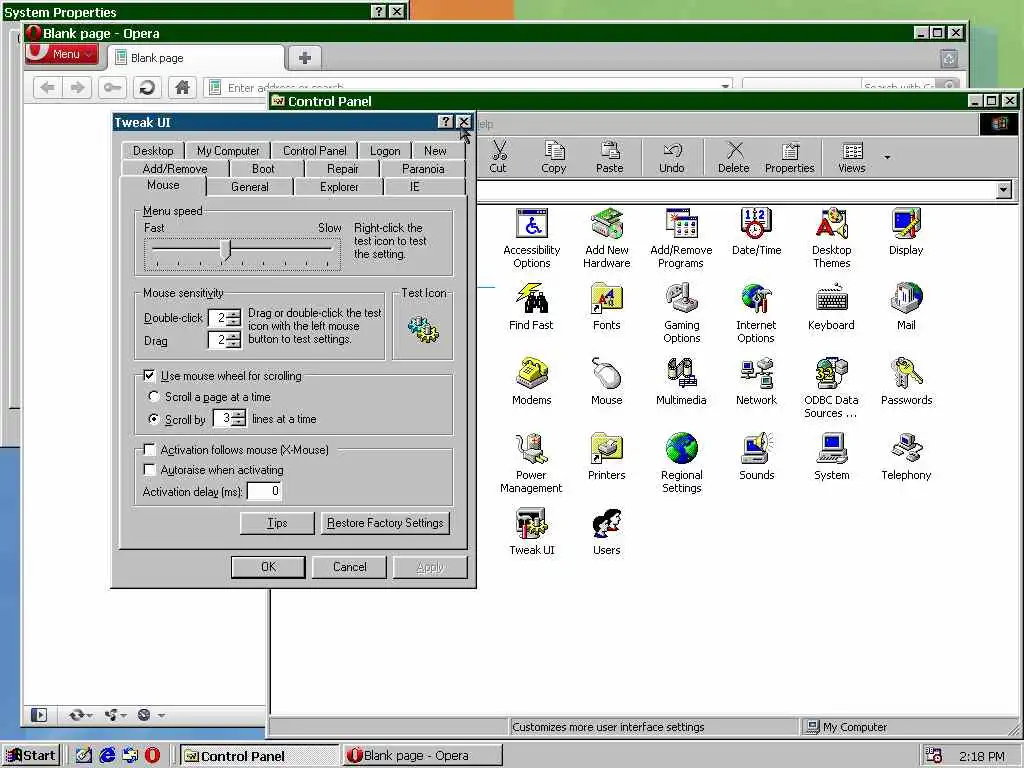Viewport: 1024px width, 768px height.
Task: Open the Telephony icon
Action: pos(906,457)
